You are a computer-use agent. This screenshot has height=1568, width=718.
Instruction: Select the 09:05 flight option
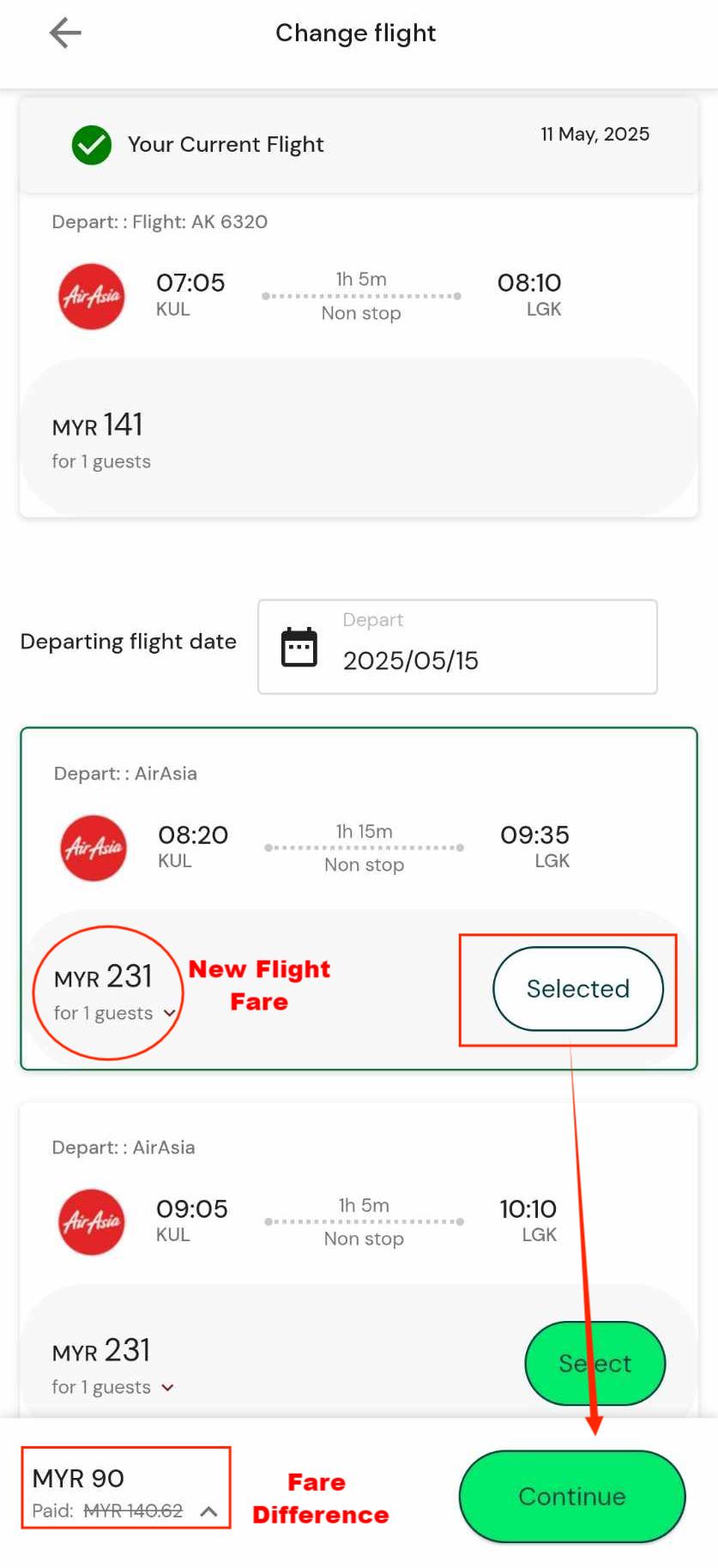point(594,1363)
